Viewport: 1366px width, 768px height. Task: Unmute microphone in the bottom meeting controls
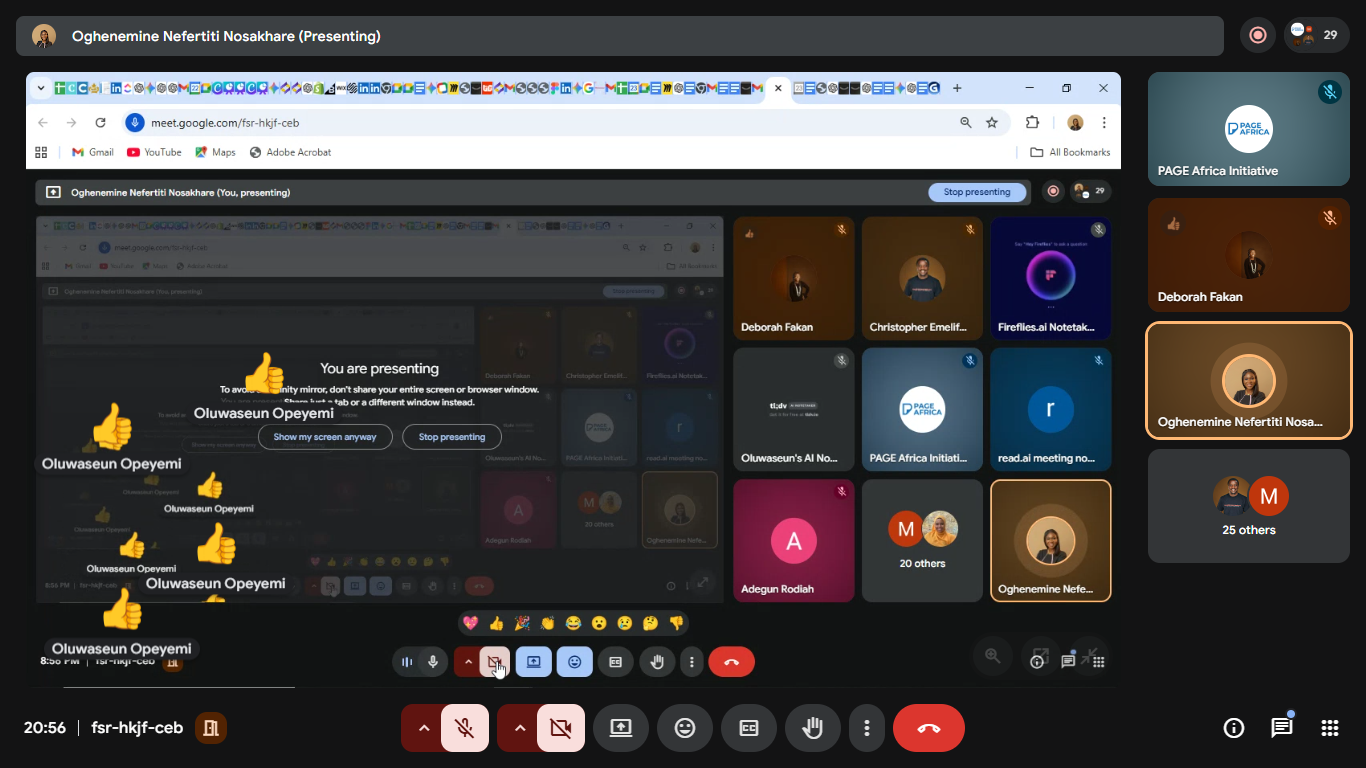pos(464,728)
